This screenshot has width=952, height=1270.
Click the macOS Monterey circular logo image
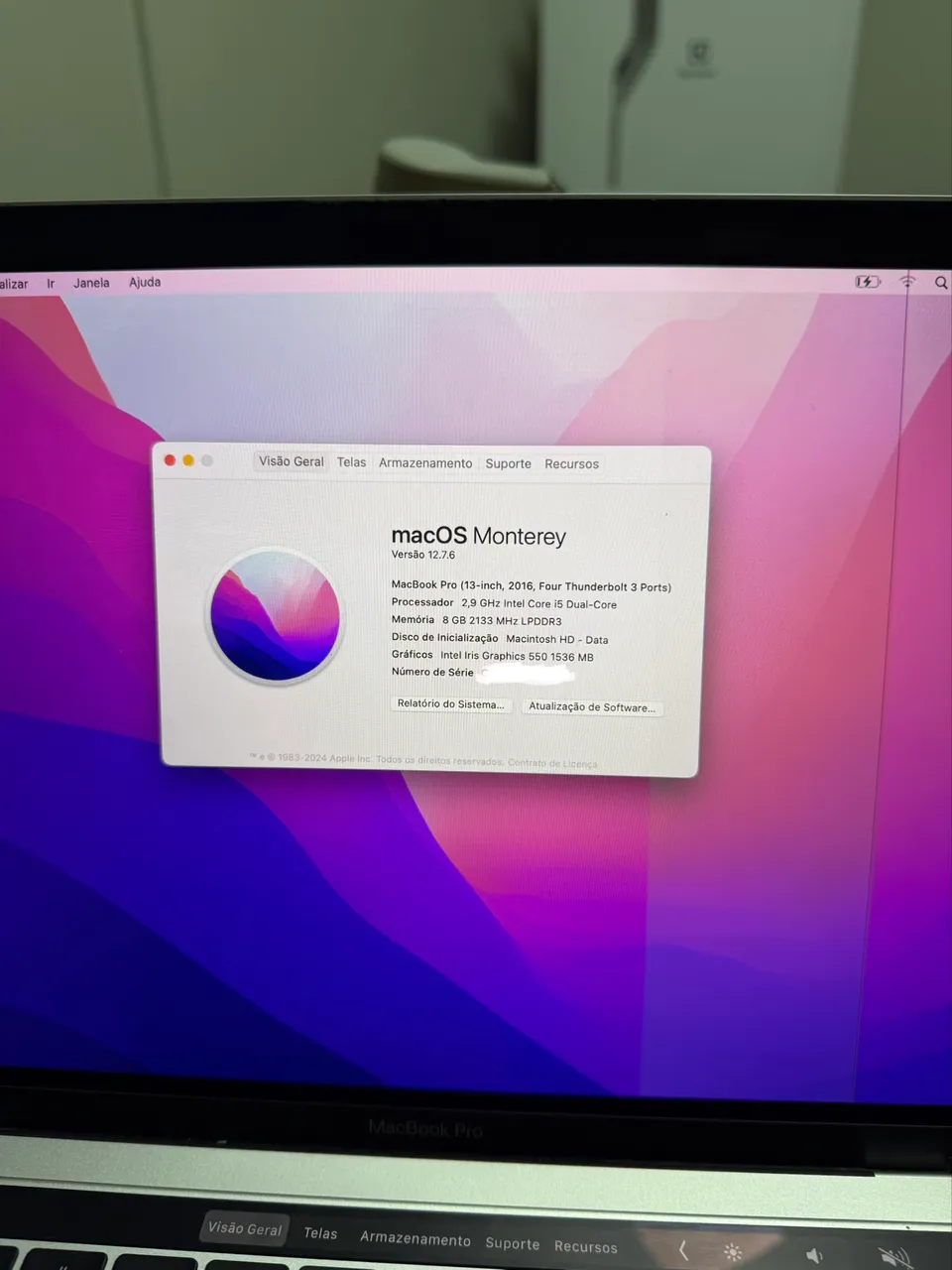tap(275, 616)
